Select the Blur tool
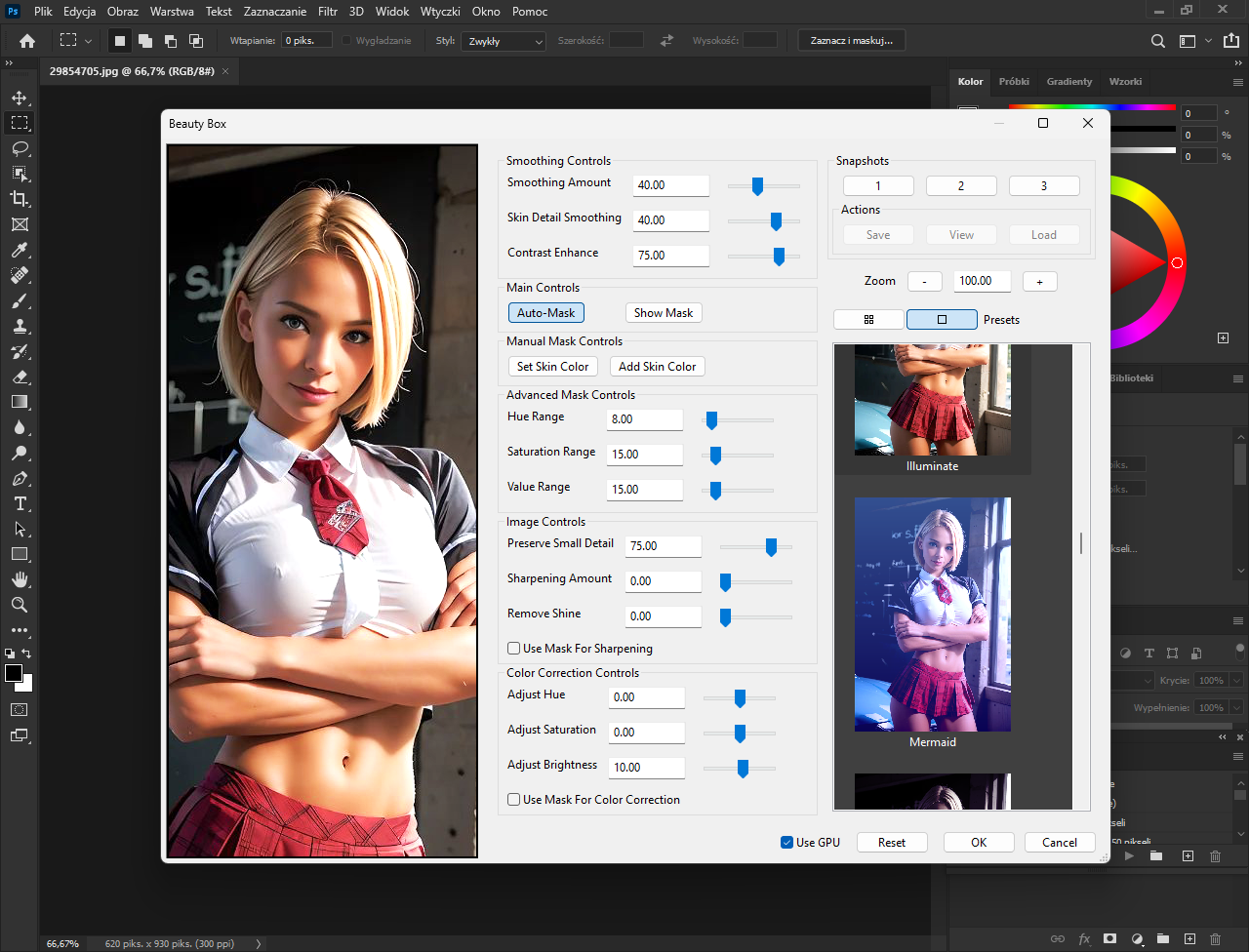This screenshot has height=952, width=1249. 19,427
